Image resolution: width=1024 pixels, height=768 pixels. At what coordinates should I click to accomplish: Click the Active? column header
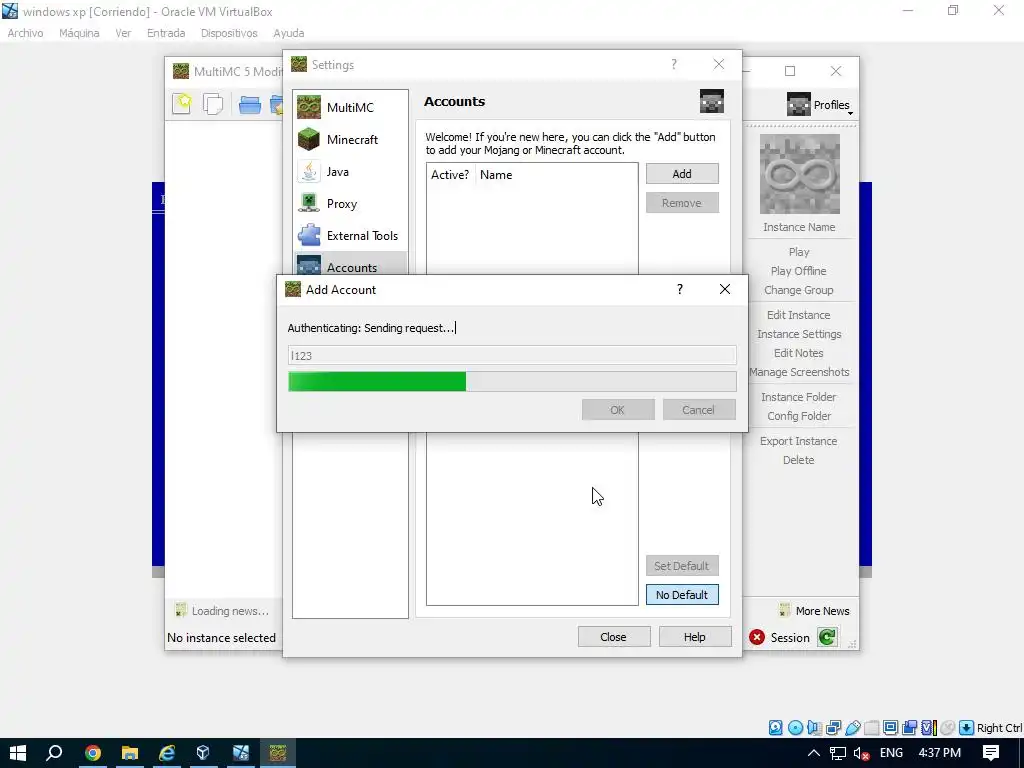pyautogui.click(x=450, y=174)
